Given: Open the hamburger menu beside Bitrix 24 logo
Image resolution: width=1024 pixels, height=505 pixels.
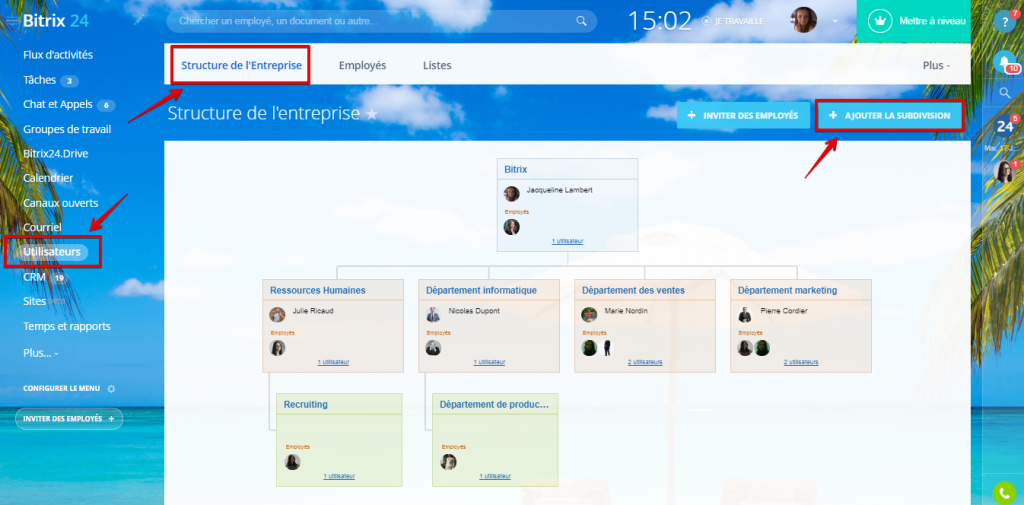Looking at the screenshot, I should tap(12, 21).
